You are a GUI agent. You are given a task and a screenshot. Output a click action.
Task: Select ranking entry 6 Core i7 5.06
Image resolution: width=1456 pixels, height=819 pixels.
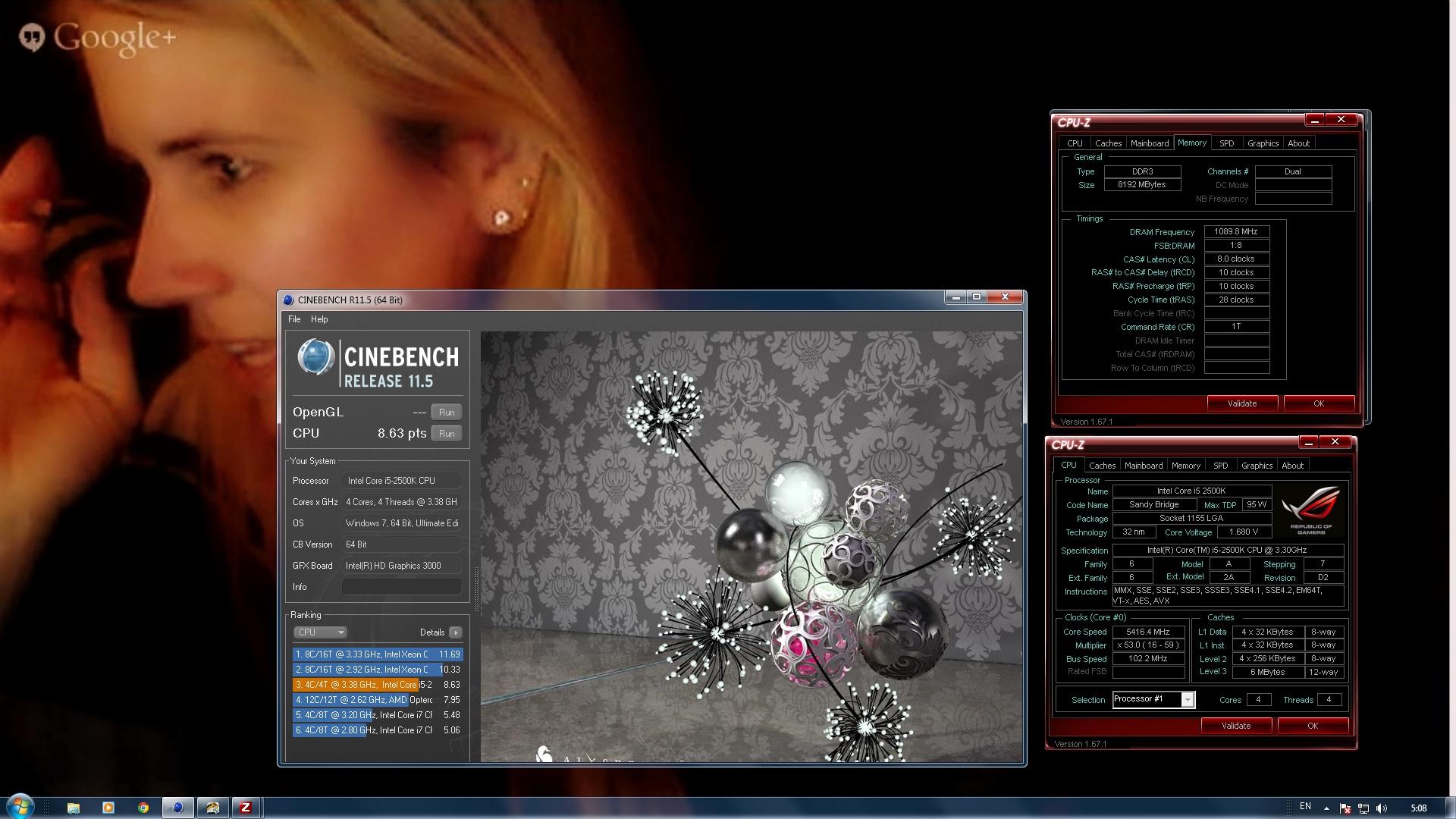click(377, 730)
